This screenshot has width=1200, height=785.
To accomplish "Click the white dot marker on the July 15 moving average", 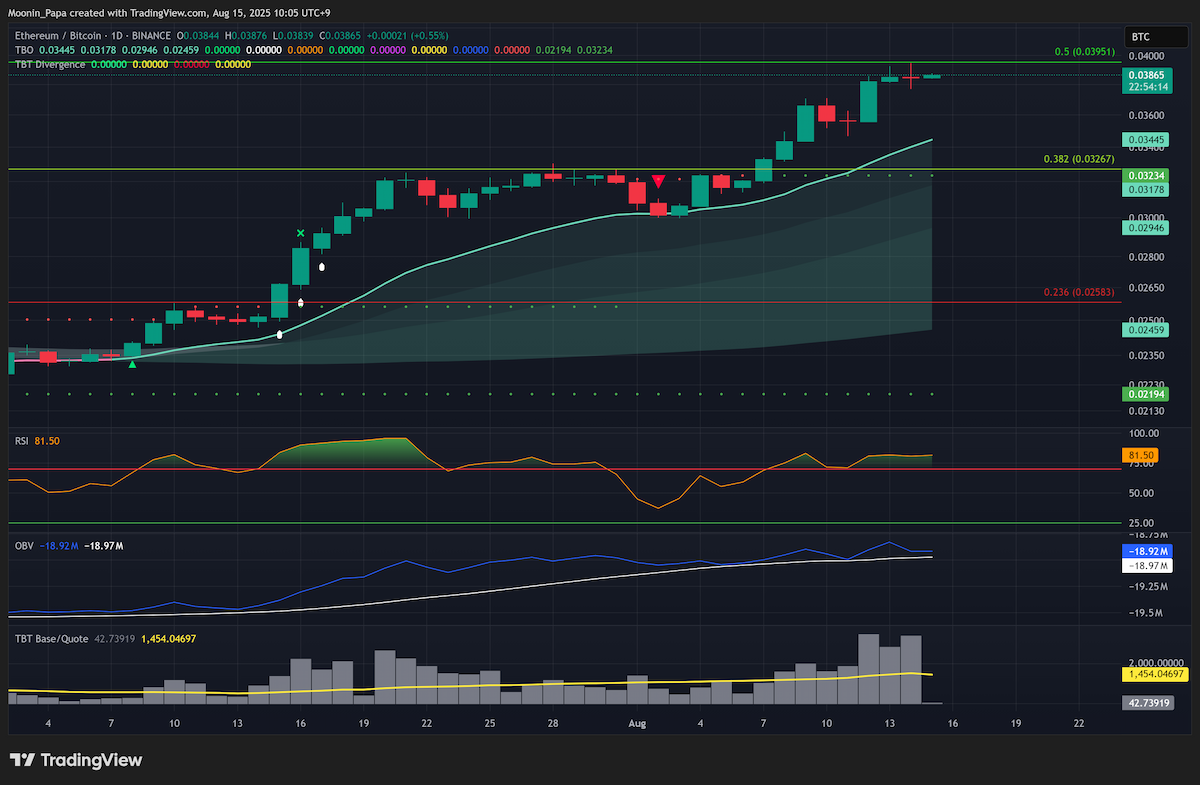I will point(279,334).
